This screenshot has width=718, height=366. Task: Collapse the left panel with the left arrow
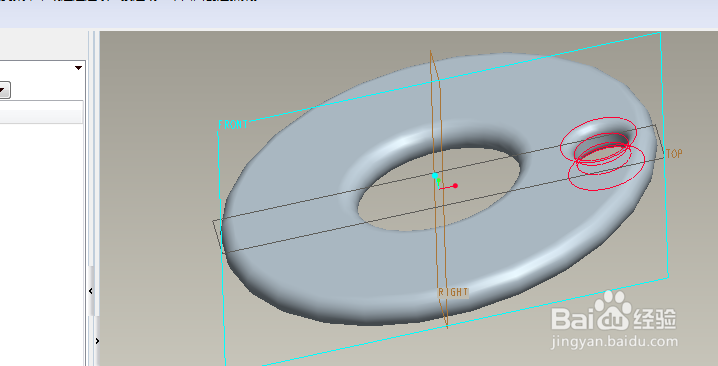click(91, 291)
